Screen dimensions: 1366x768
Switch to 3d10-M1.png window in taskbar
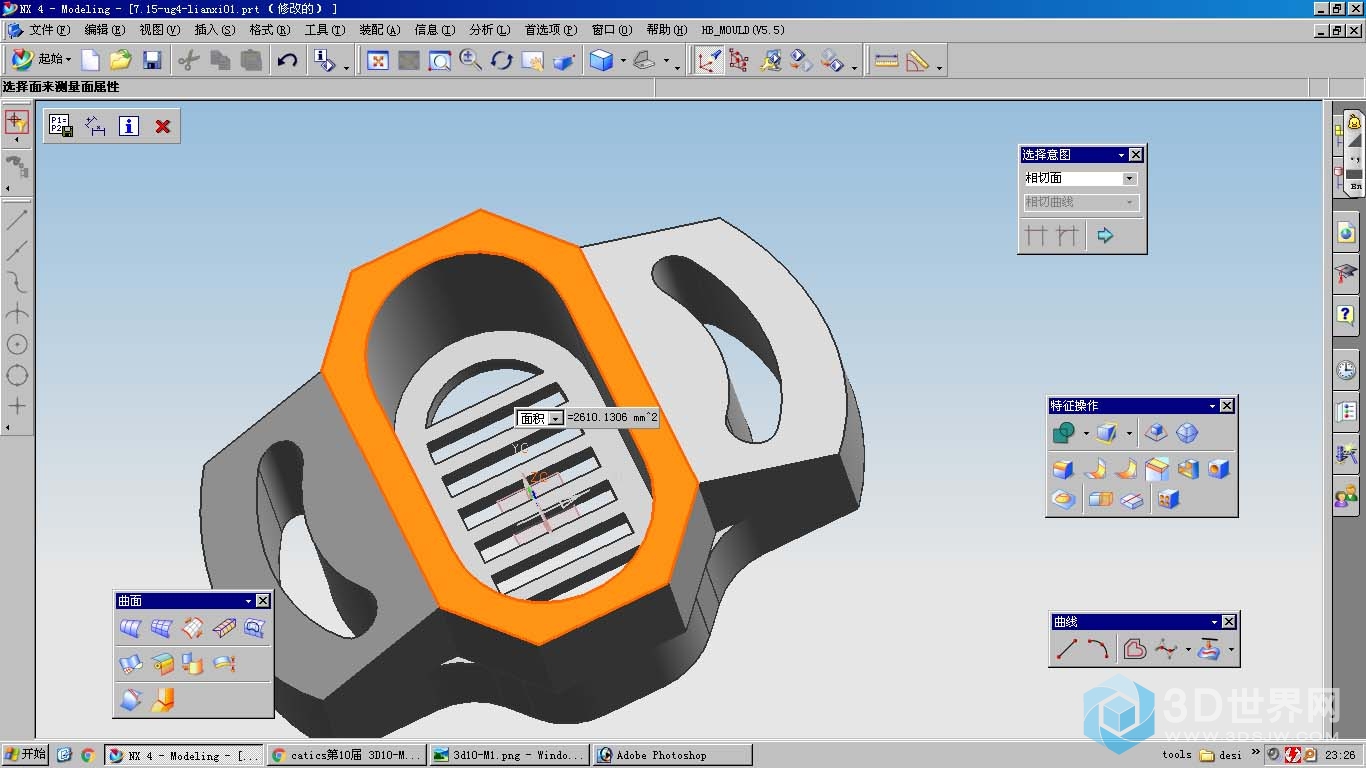click(x=508, y=756)
